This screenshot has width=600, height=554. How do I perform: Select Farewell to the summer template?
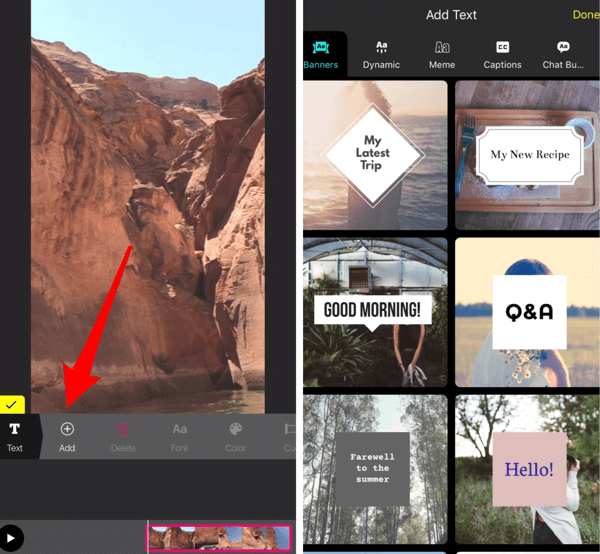(x=375, y=468)
